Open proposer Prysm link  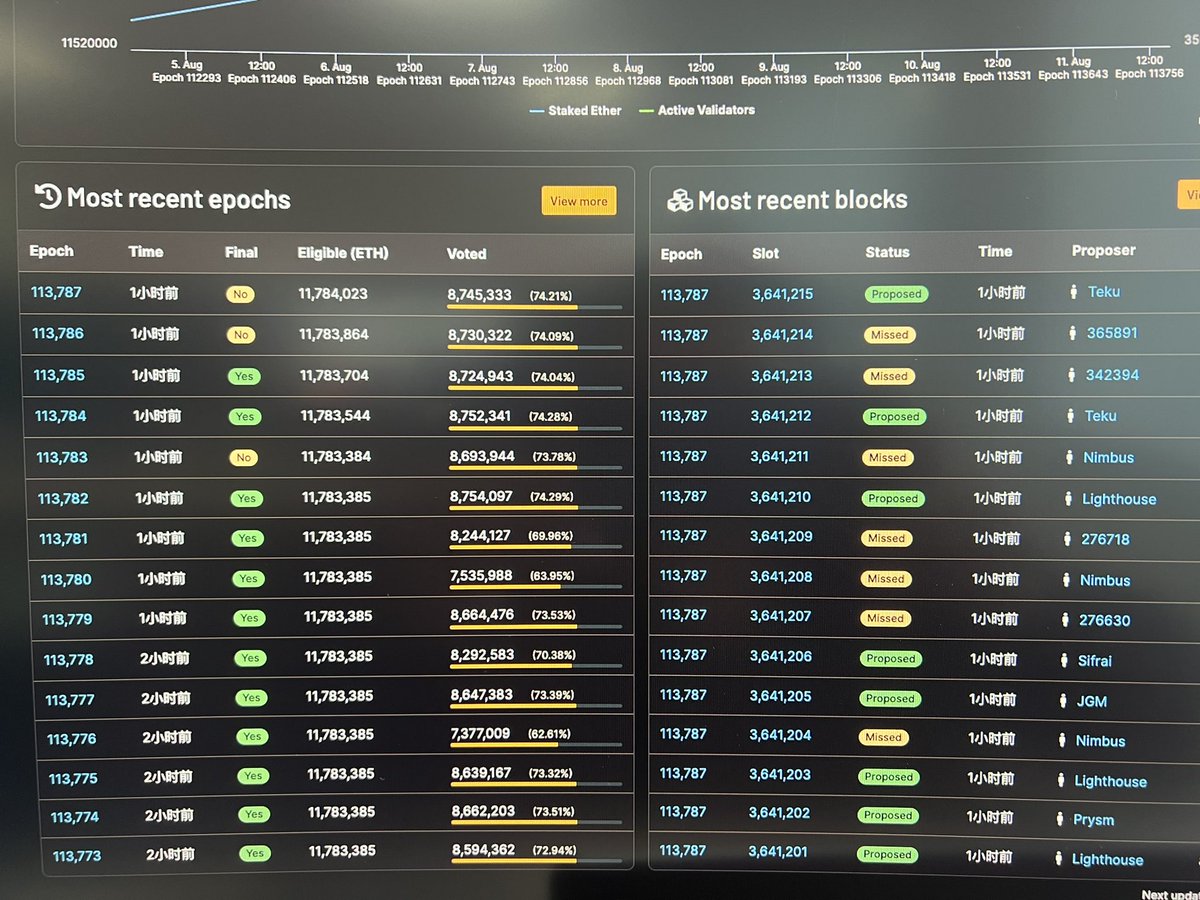(1094, 820)
